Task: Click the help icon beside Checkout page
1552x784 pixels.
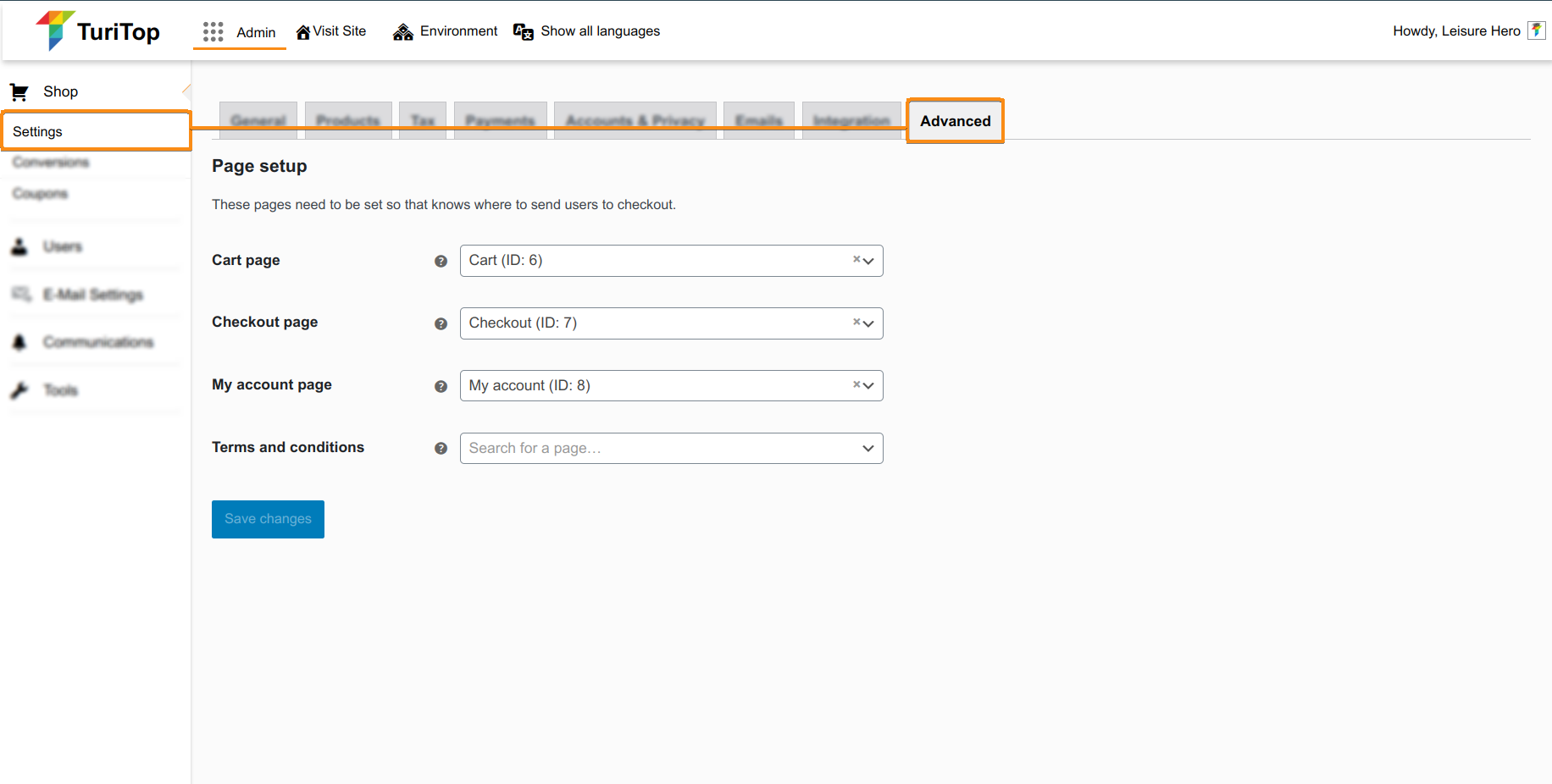Action: [x=441, y=323]
